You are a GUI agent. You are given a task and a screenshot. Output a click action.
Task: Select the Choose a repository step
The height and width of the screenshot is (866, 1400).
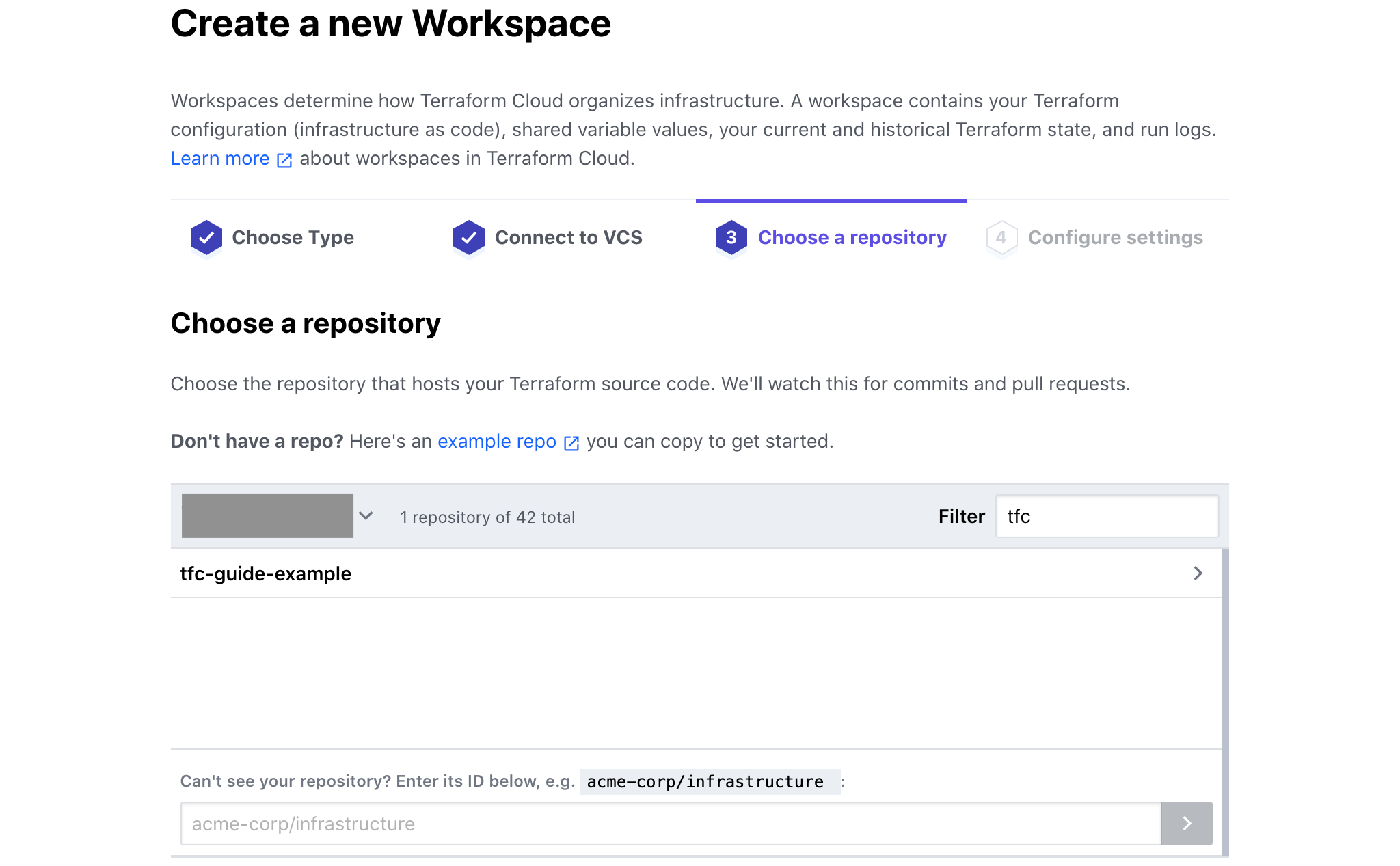pos(852,237)
